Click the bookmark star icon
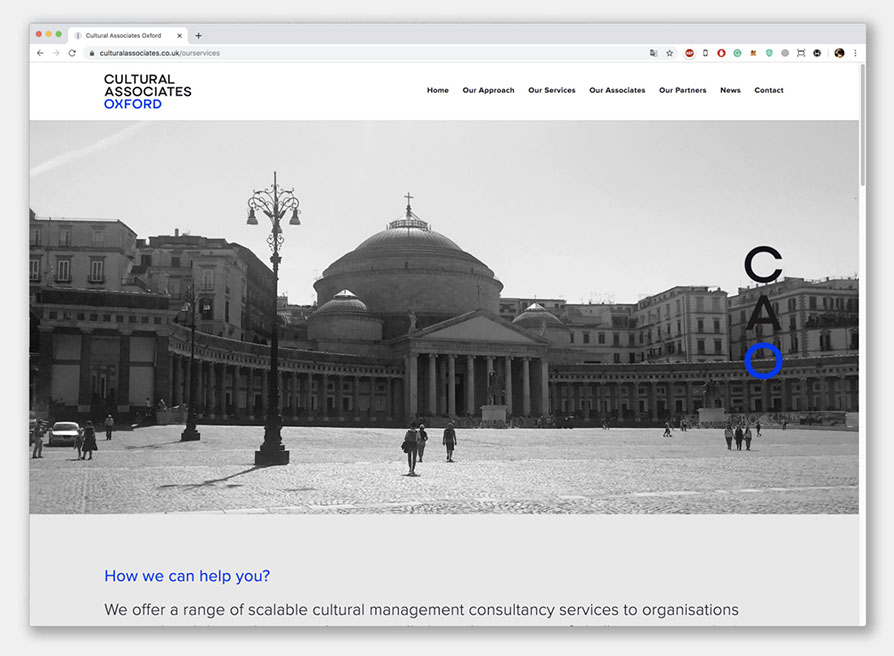The height and width of the screenshot is (656, 894). [x=669, y=53]
